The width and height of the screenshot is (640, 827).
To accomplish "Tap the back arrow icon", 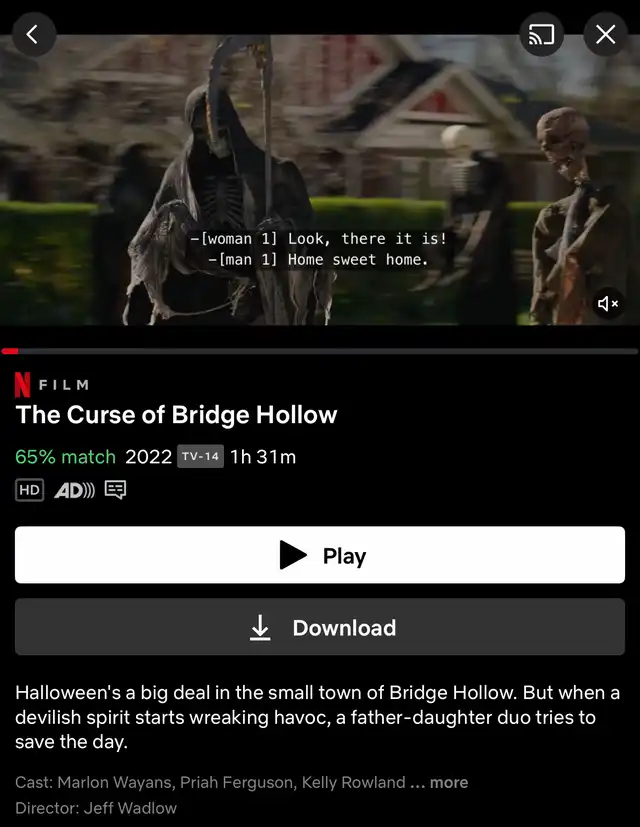I will (x=34, y=35).
